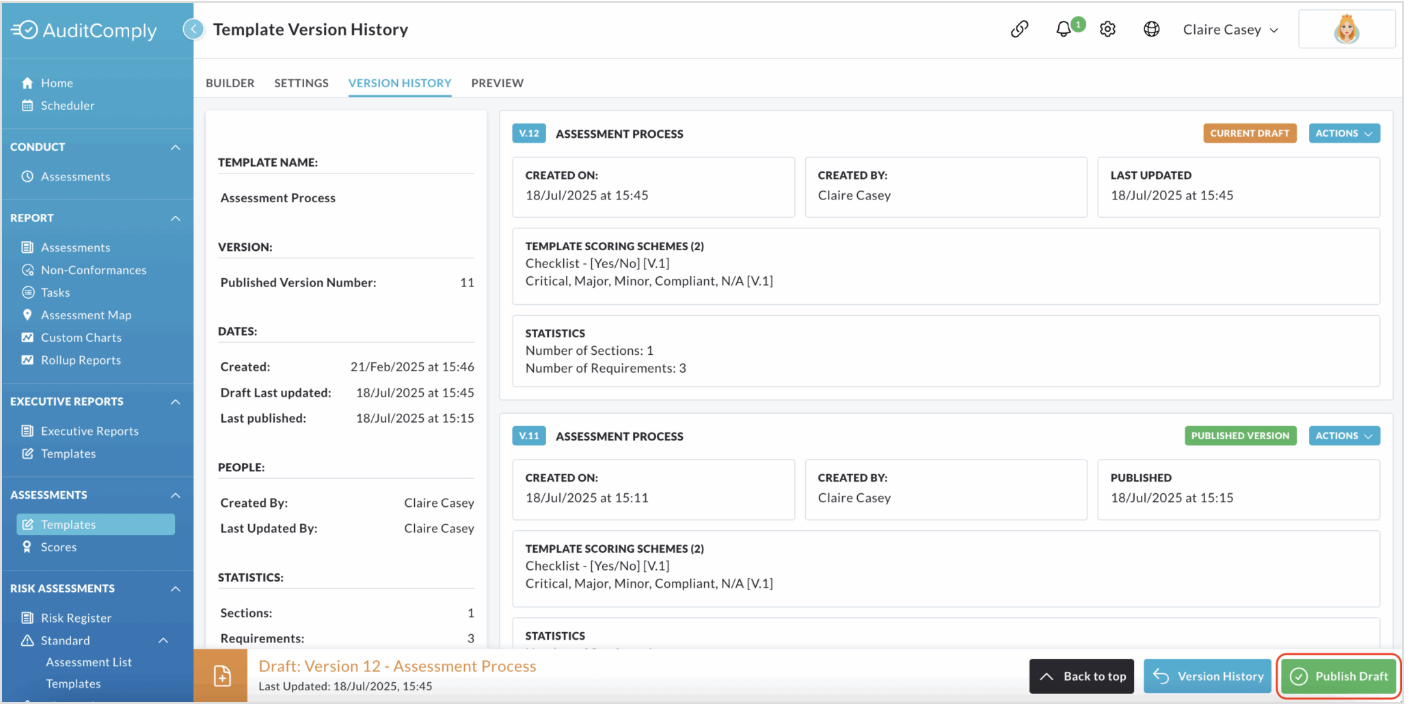Switch to the PREVIEW tab
The width and height of the screenshot is (1410, 706).
pos(497,83)
